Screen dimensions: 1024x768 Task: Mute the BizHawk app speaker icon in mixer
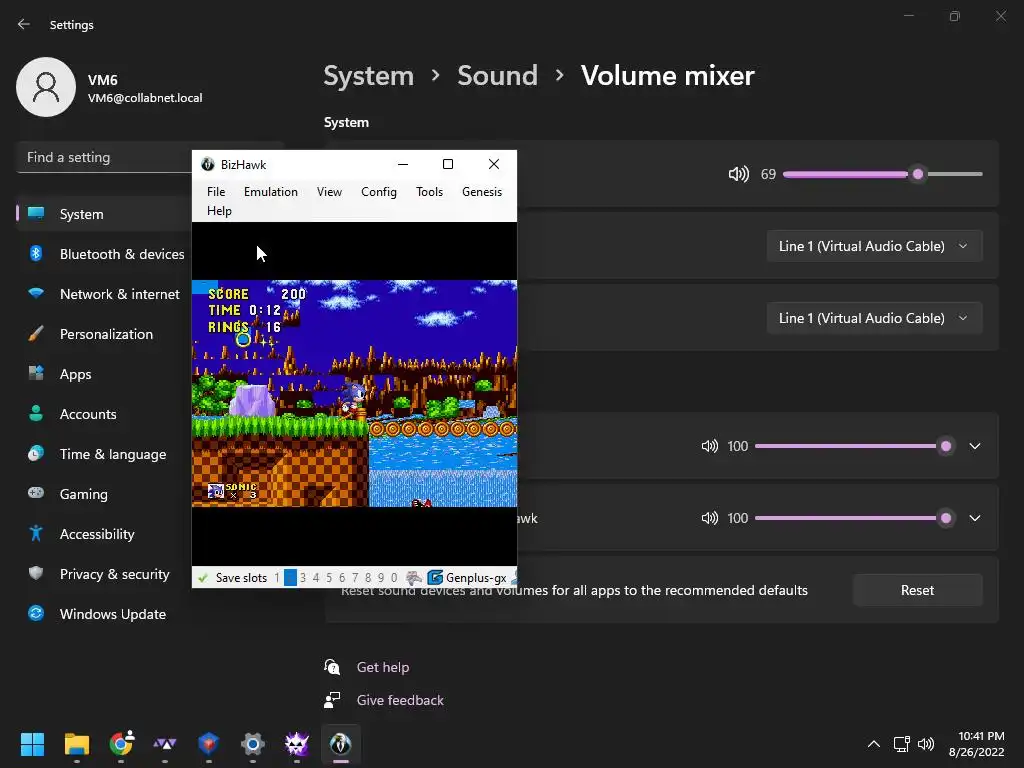710,518
